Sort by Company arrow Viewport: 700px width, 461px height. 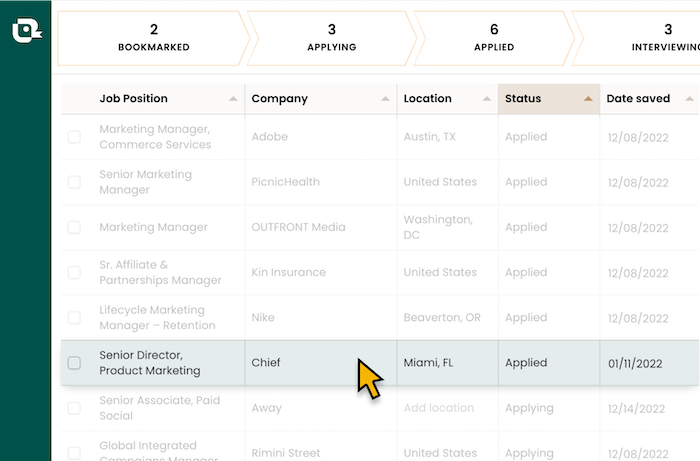coord(385,99)
